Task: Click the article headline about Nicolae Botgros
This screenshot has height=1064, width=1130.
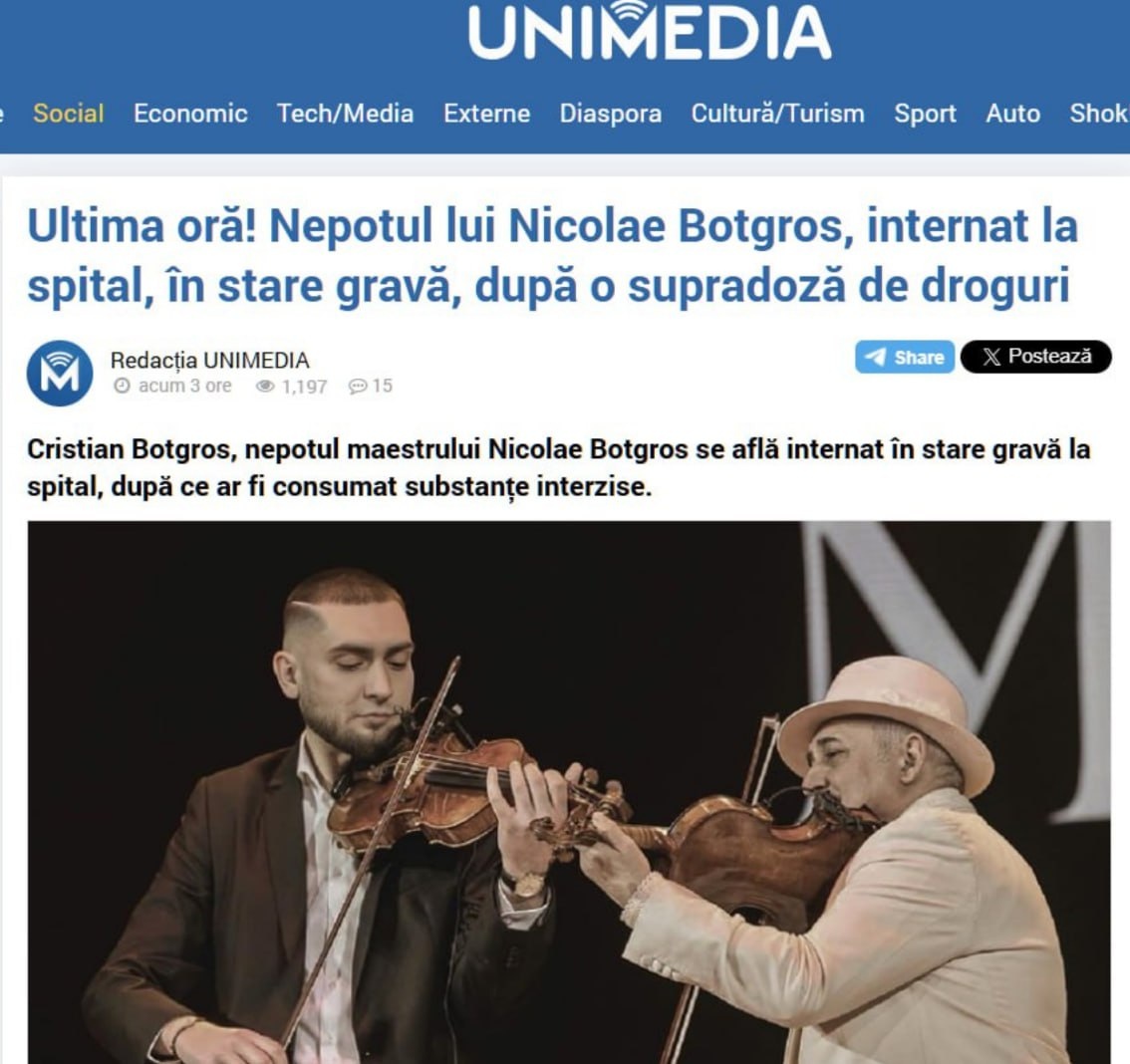Action: point(552,256)
